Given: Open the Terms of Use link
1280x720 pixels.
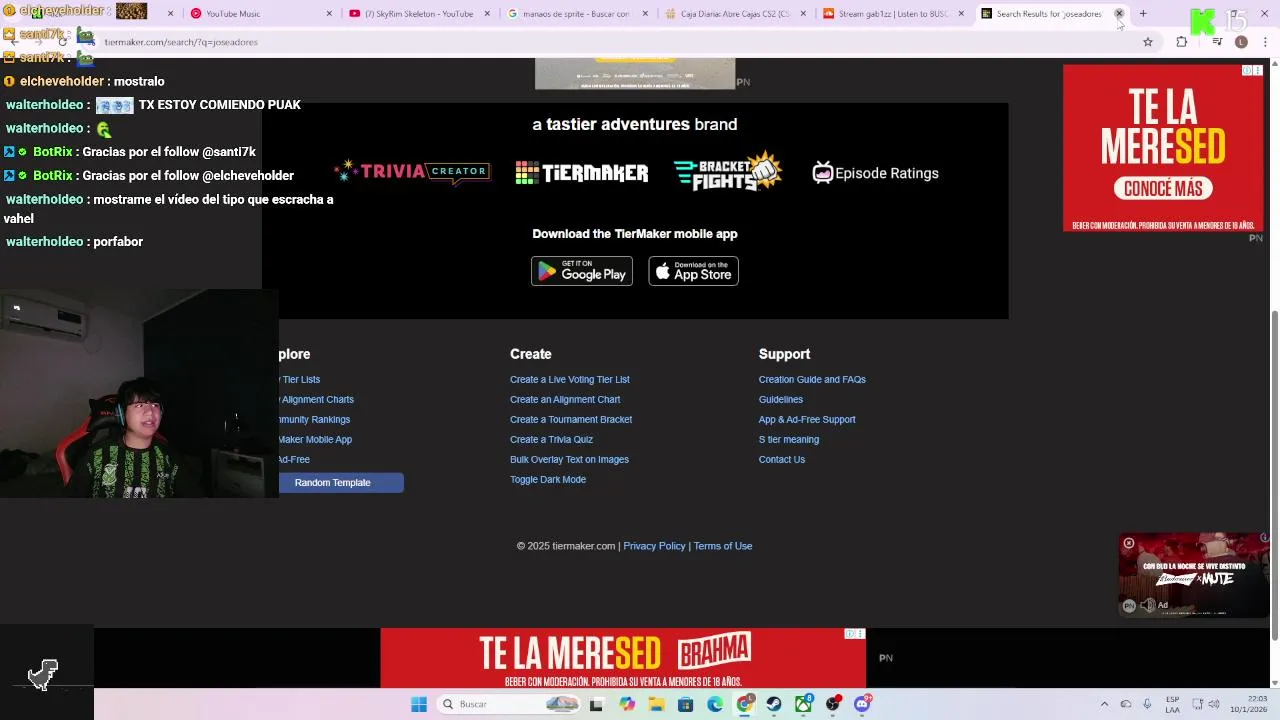Looking at the screenshot, I should coord(723,546).
